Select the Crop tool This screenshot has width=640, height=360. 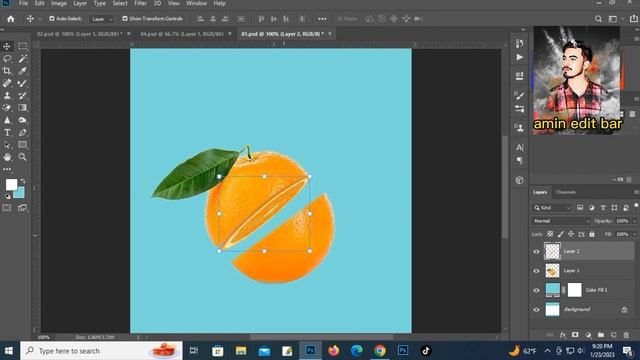[7, 71]
